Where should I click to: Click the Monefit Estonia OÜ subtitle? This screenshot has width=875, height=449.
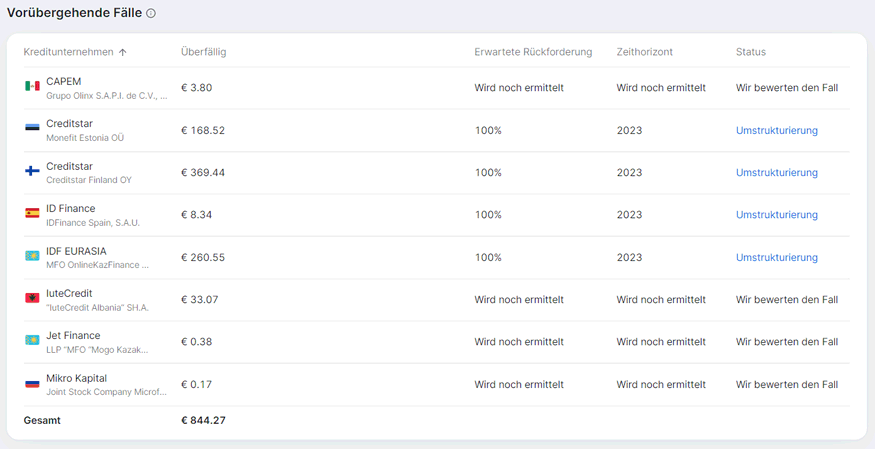point(85,138)
